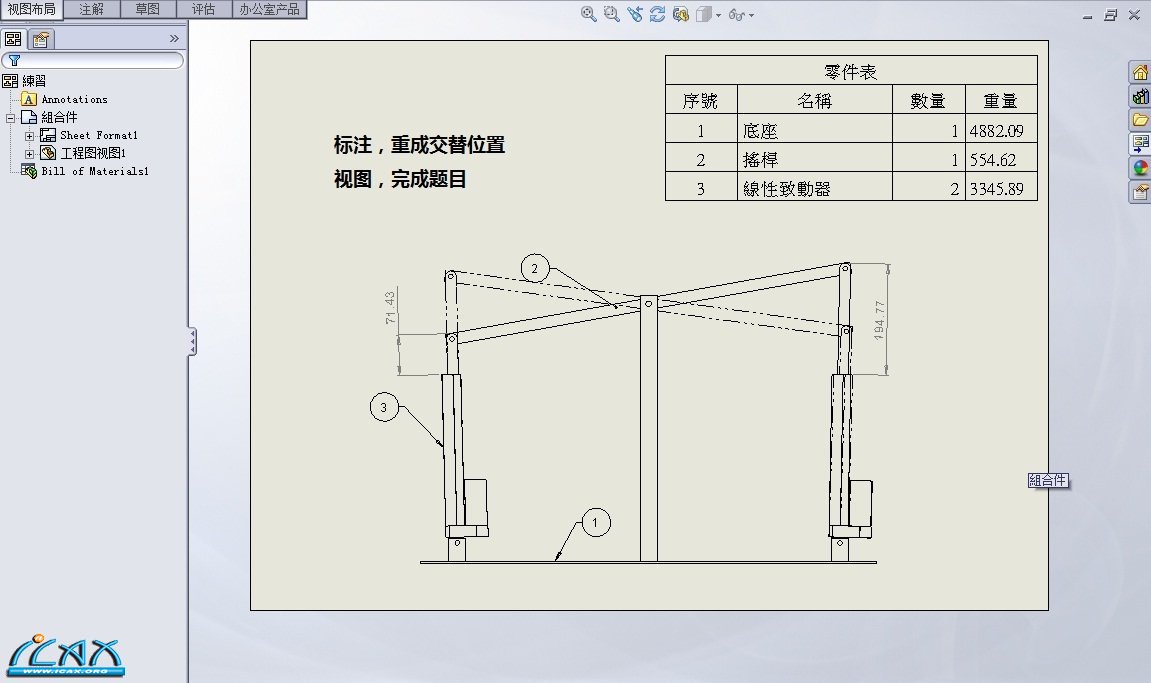This screenshot has width=1151, height=683.
Task: Select the 194.77 dimension
Action: pyautogui.click(x=879, y=319)
